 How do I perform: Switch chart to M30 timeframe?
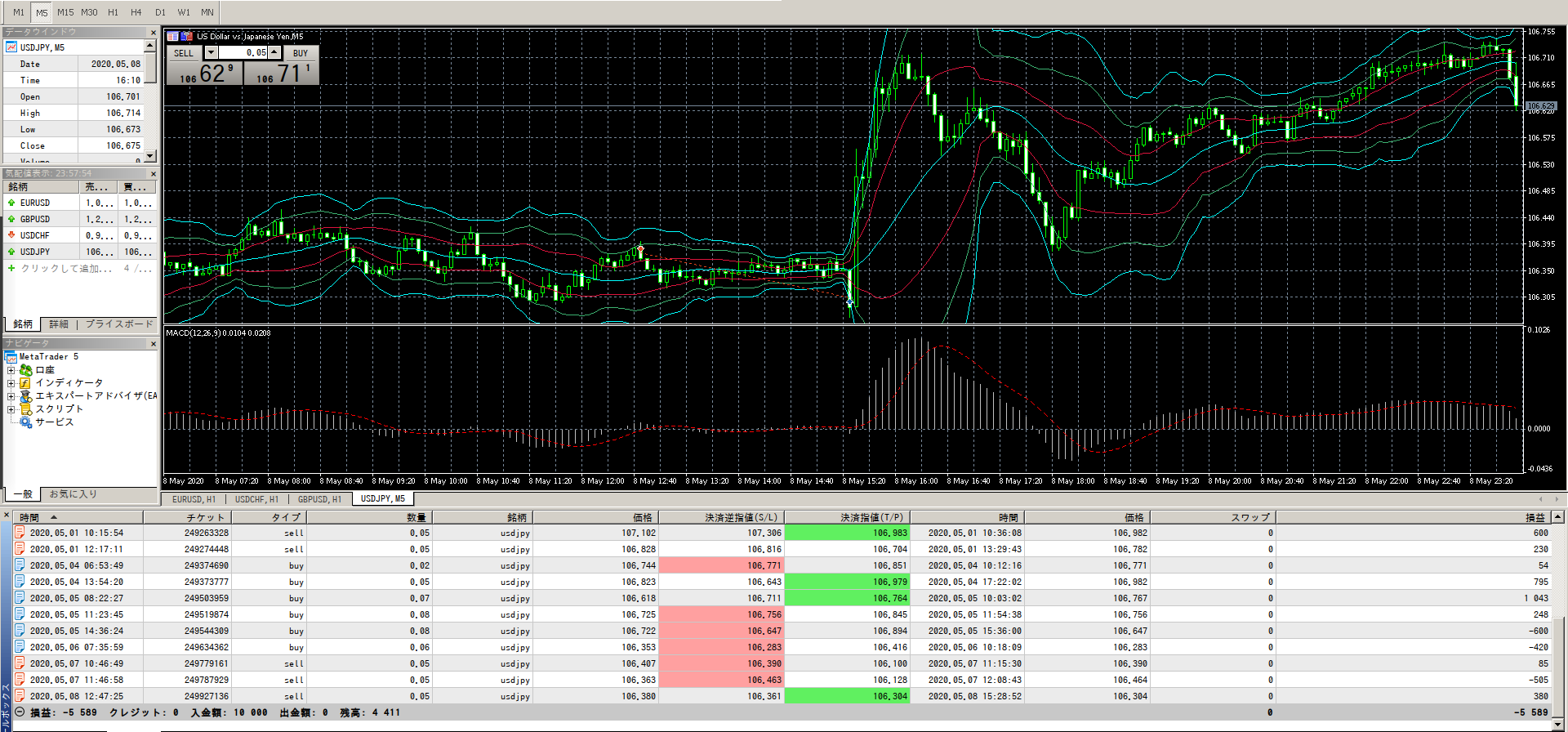(x=89, y=12)
